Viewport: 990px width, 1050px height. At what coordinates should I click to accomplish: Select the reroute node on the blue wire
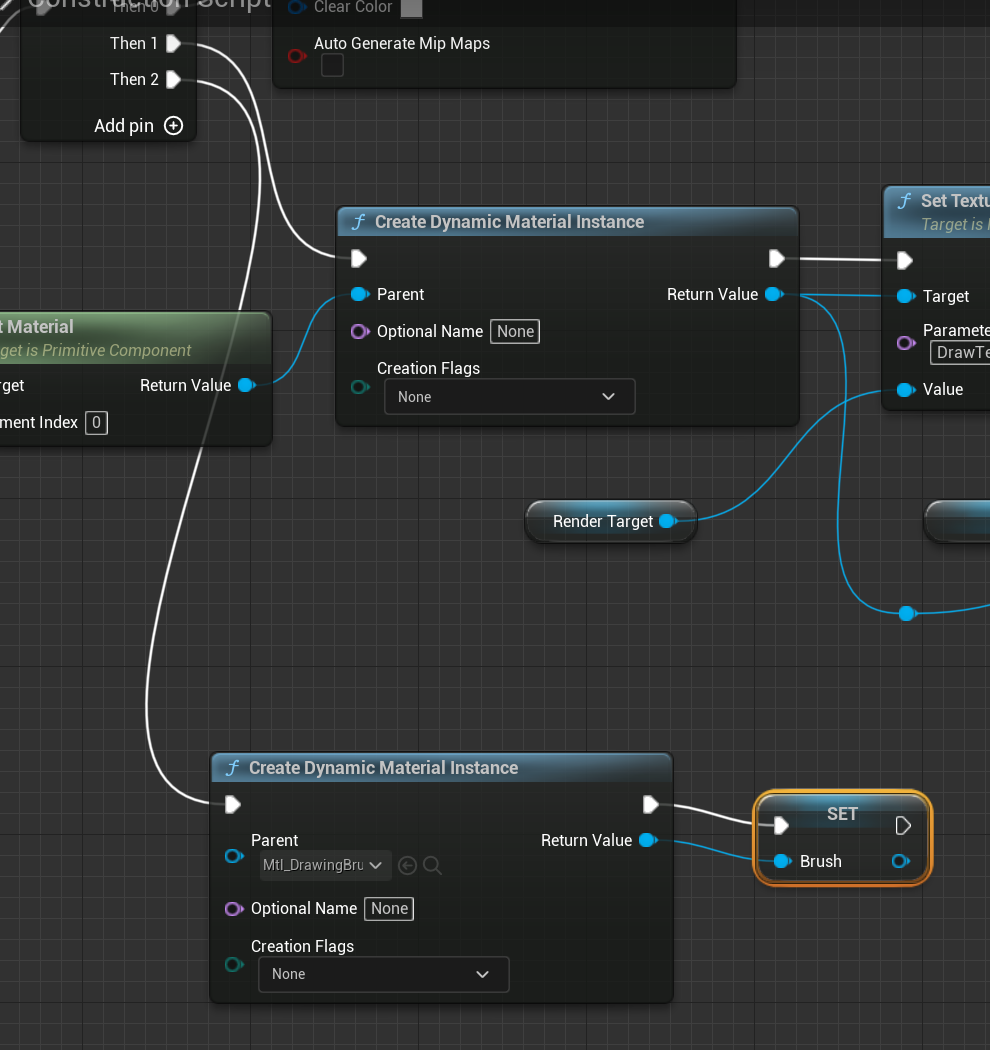tap(906, 613)
